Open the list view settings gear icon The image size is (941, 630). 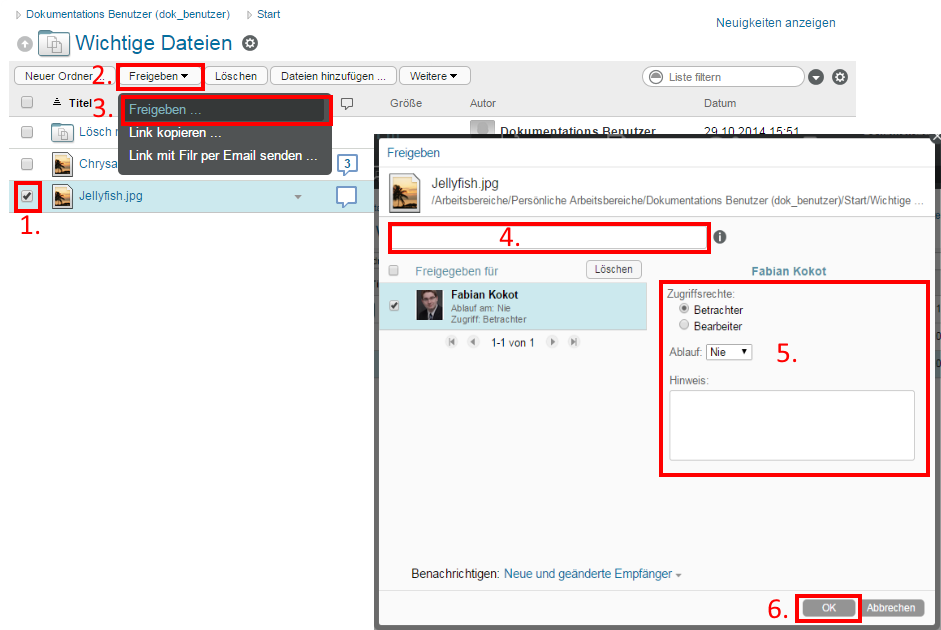click(840, 77)
